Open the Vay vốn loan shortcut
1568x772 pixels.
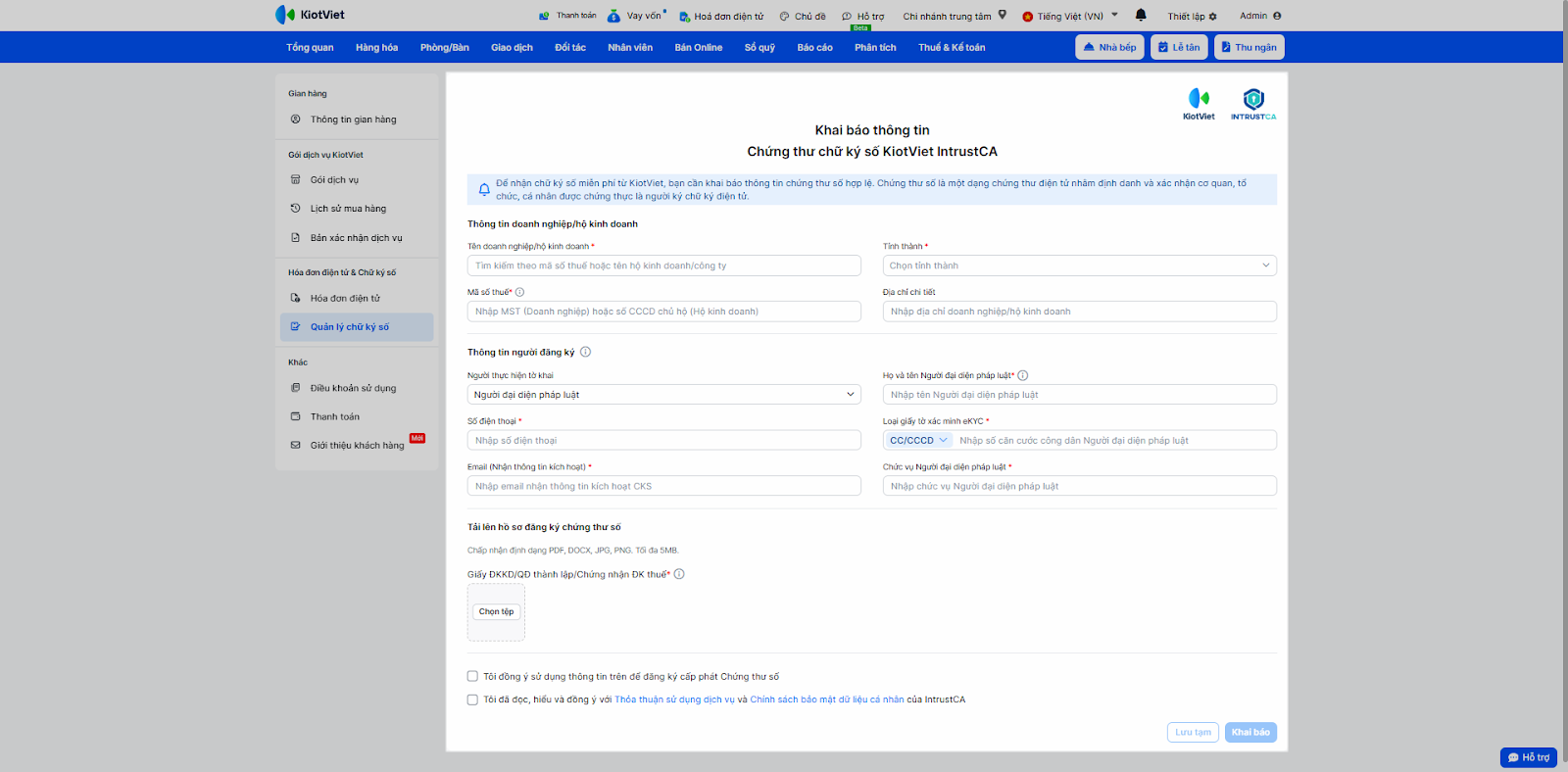[636, 16]
